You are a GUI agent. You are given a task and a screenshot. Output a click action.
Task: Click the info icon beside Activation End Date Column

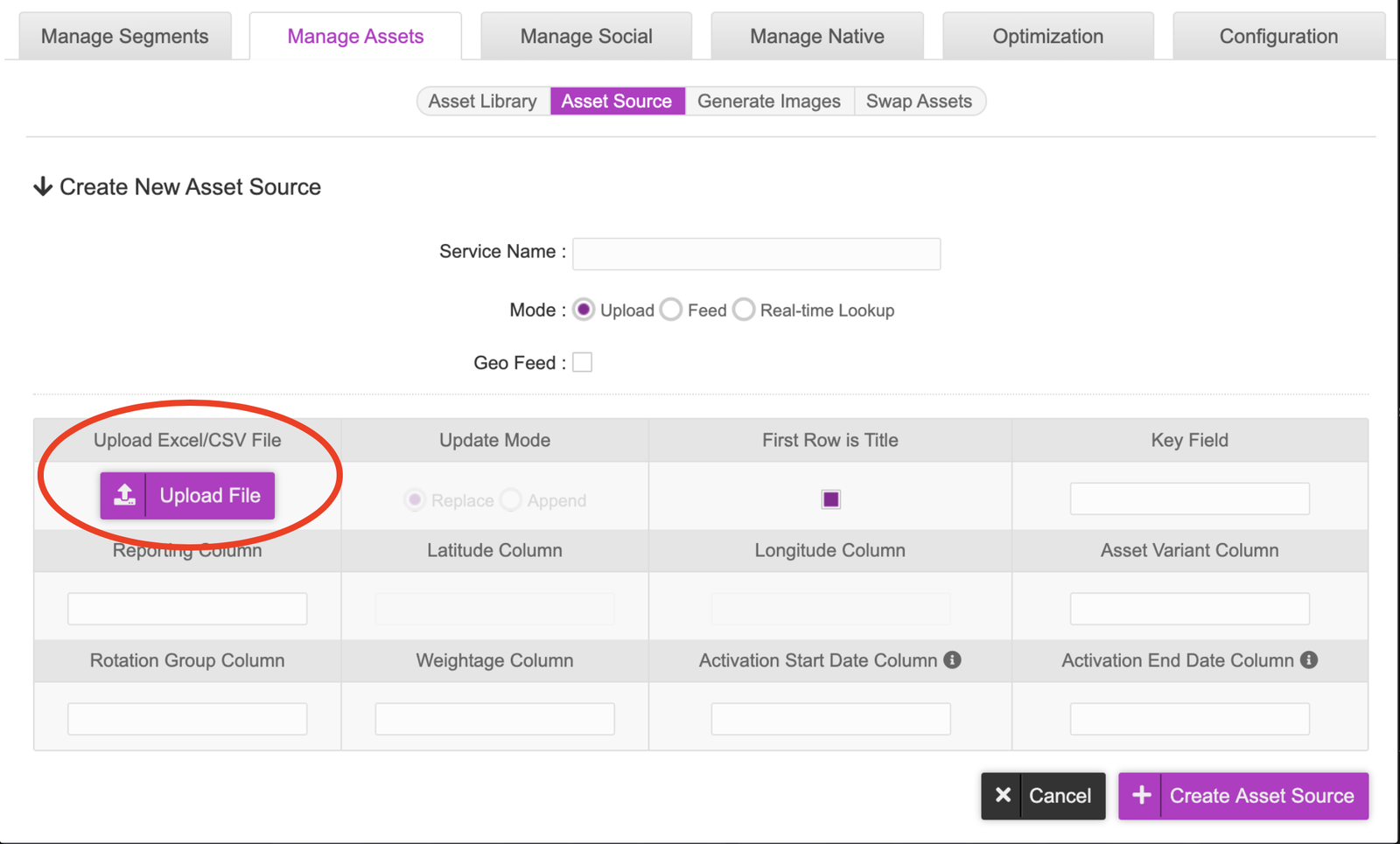(x=1309, y=660)
